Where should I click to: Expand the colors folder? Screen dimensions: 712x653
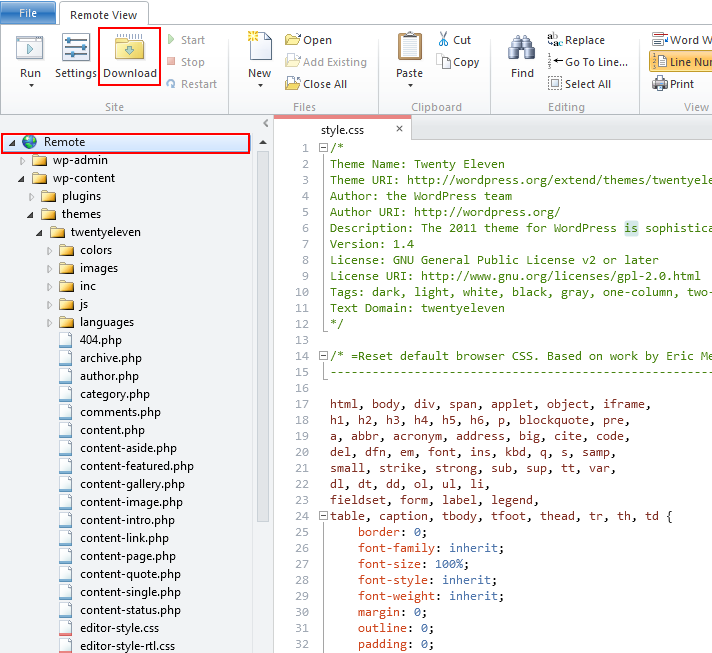[49, 251]
